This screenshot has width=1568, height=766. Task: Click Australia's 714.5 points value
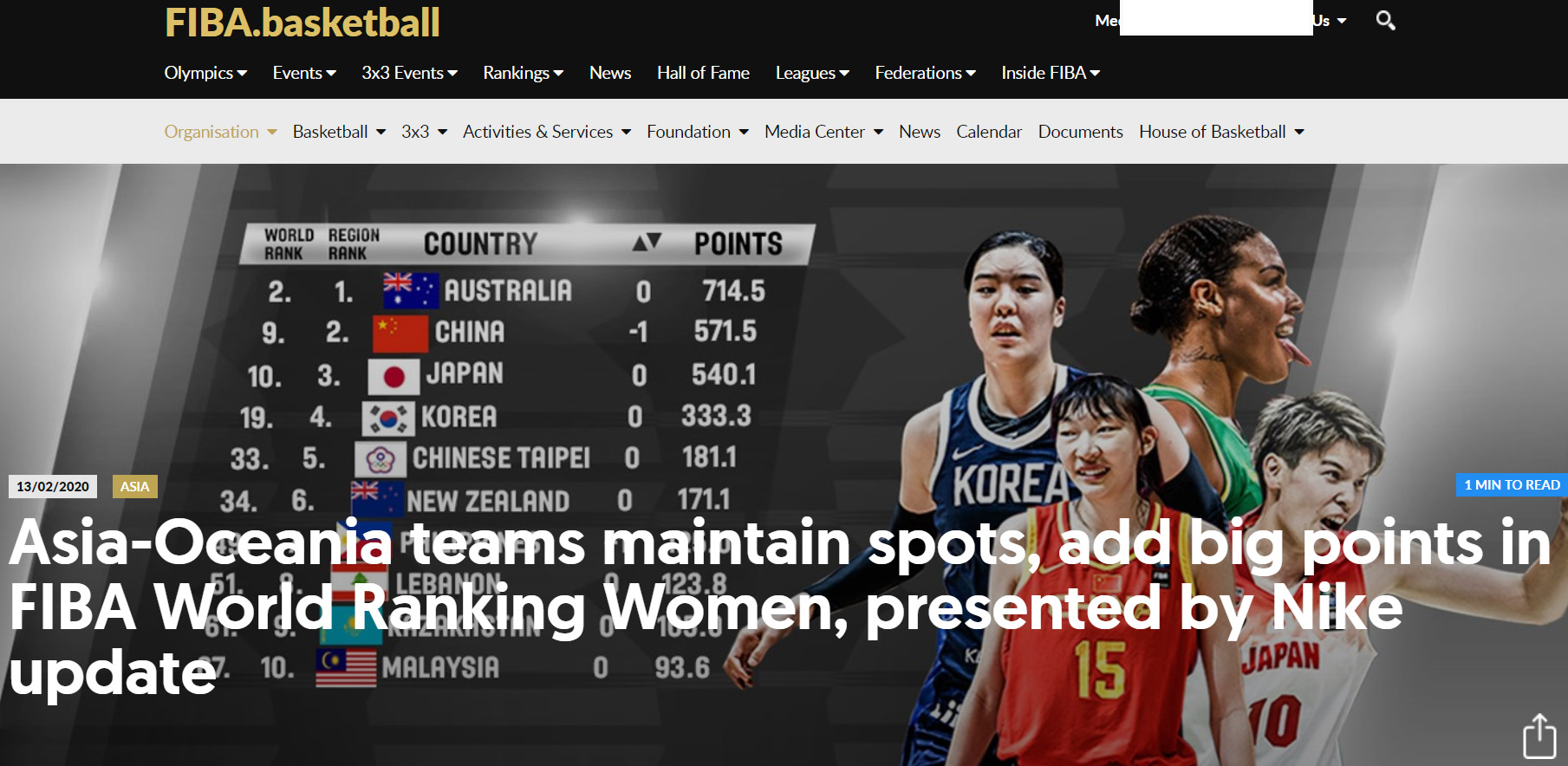pyautogui.click(x=733, y=290)
